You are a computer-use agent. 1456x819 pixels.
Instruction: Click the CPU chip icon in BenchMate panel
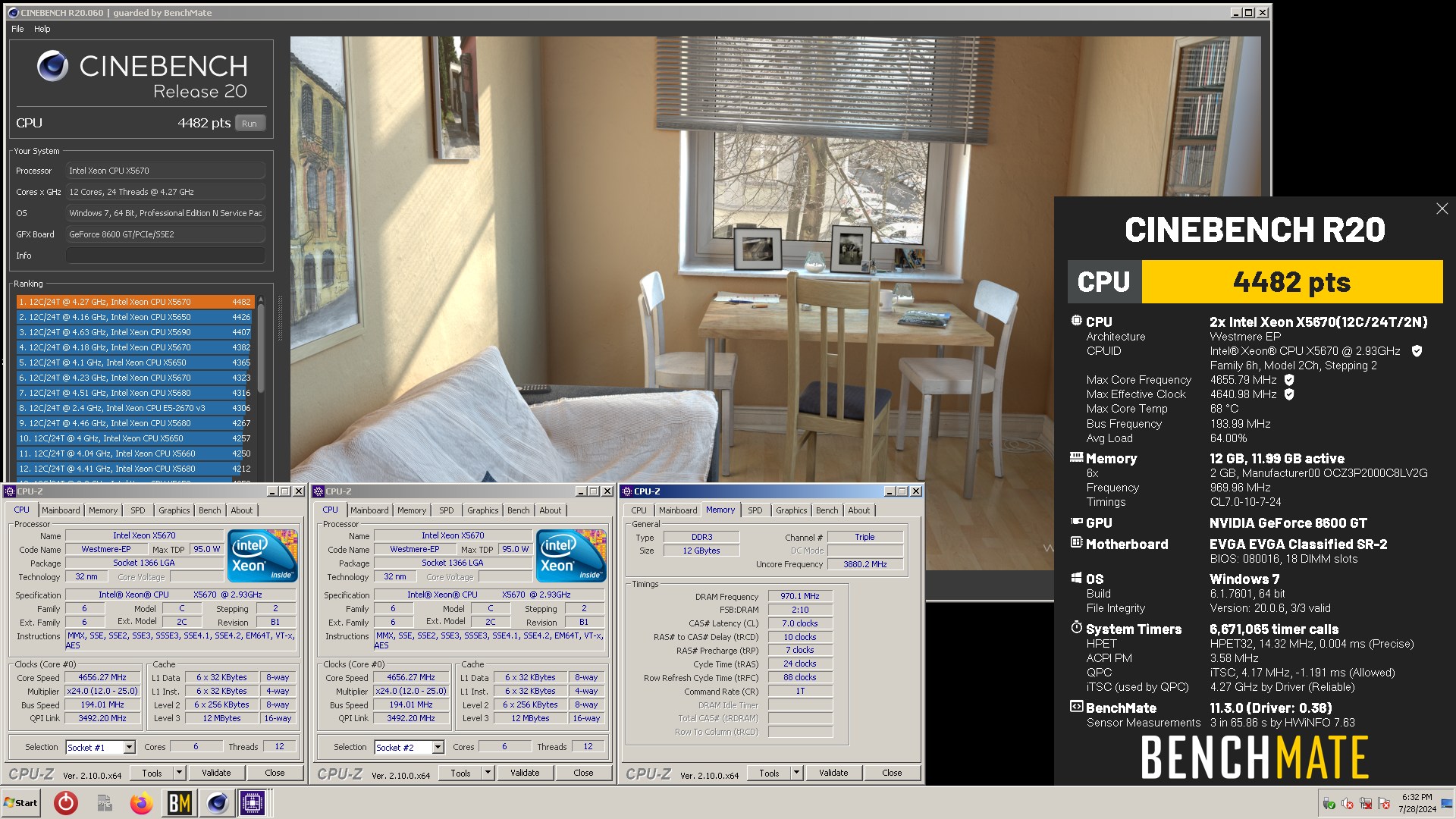[1076, 321]
